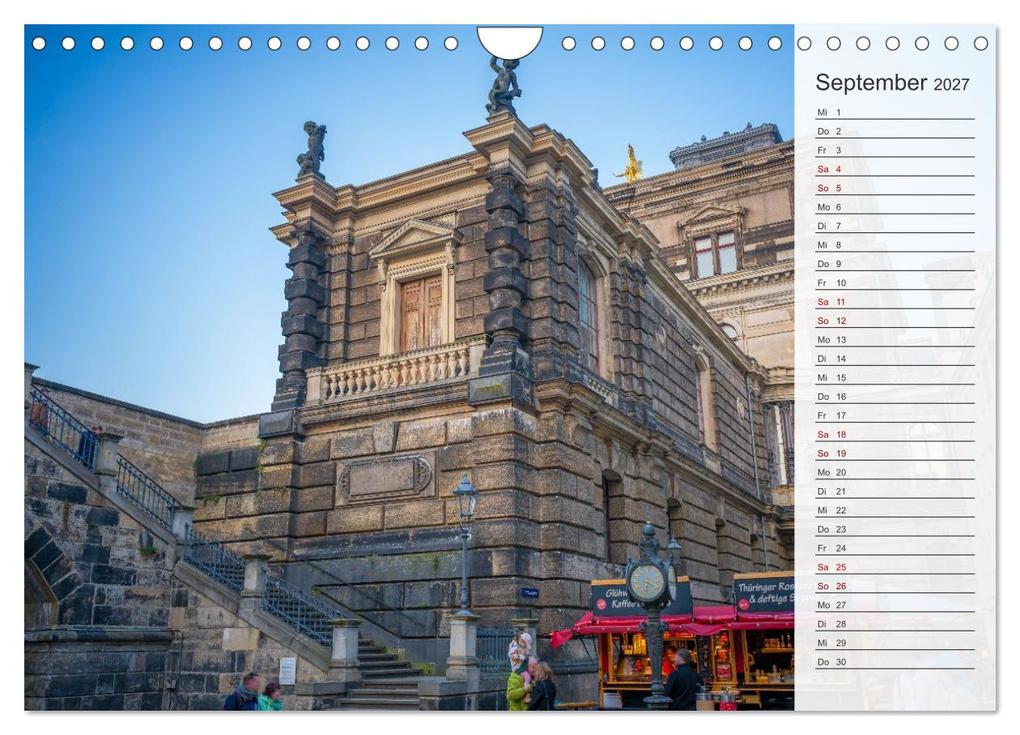Viewport: 1020px width, 735px height.
Task: Select the red Saturday row Sa 4
Action: tap(894, 168)
